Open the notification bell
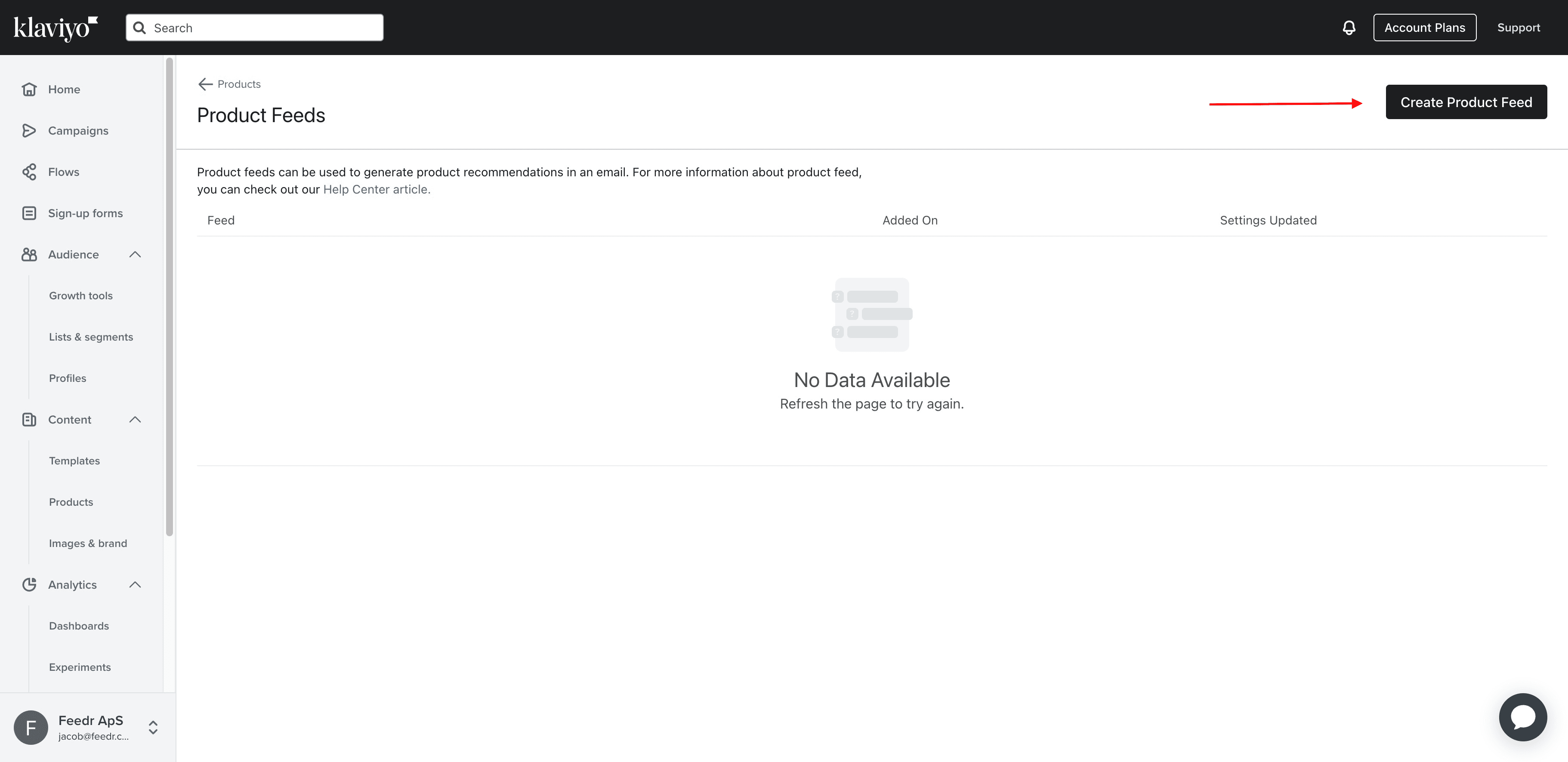The height and width of the screenshot is (762, 1568). [1348, 27]
